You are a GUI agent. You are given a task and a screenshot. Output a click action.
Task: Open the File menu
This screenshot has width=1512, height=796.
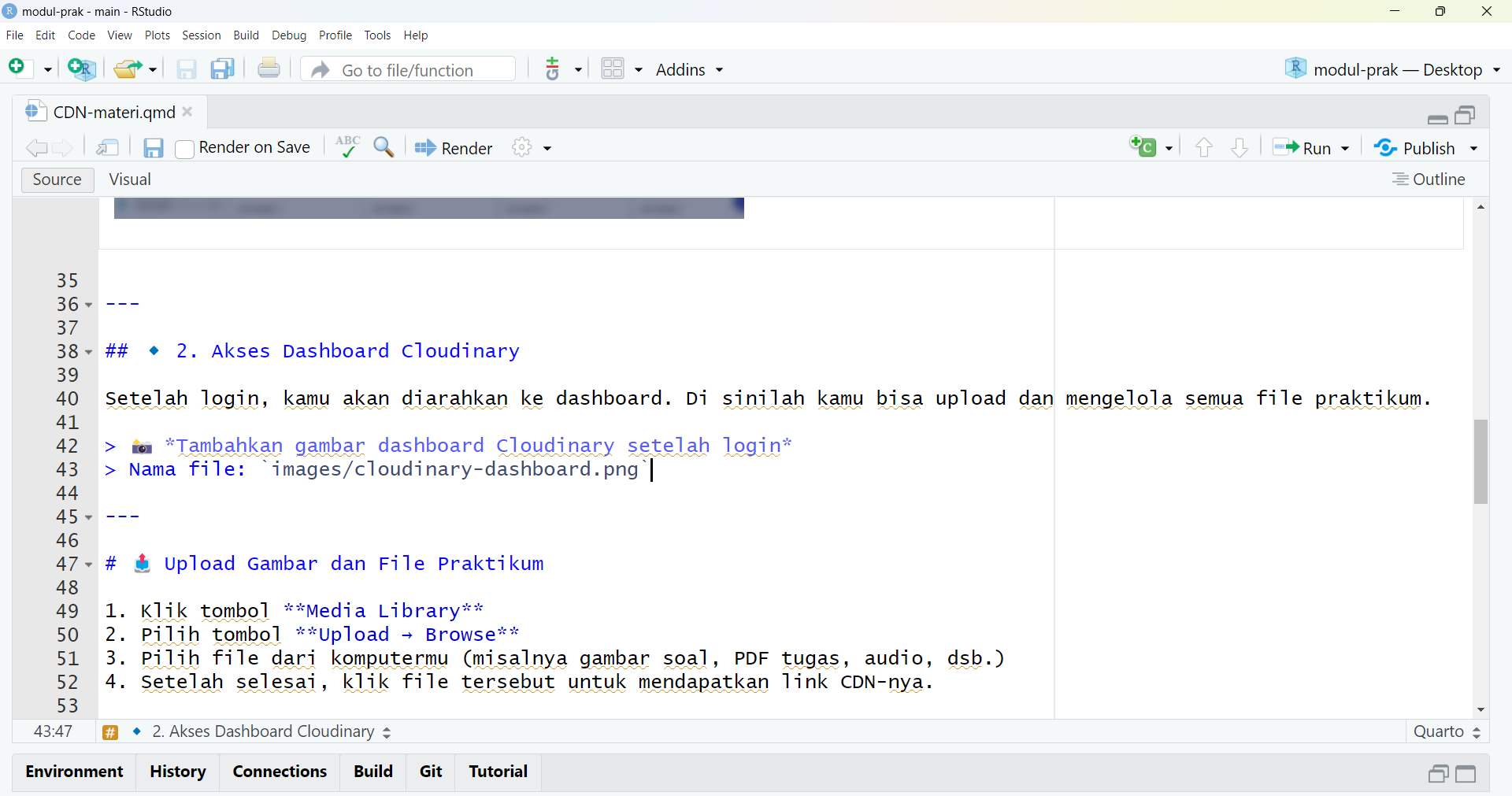coord(15,35)
